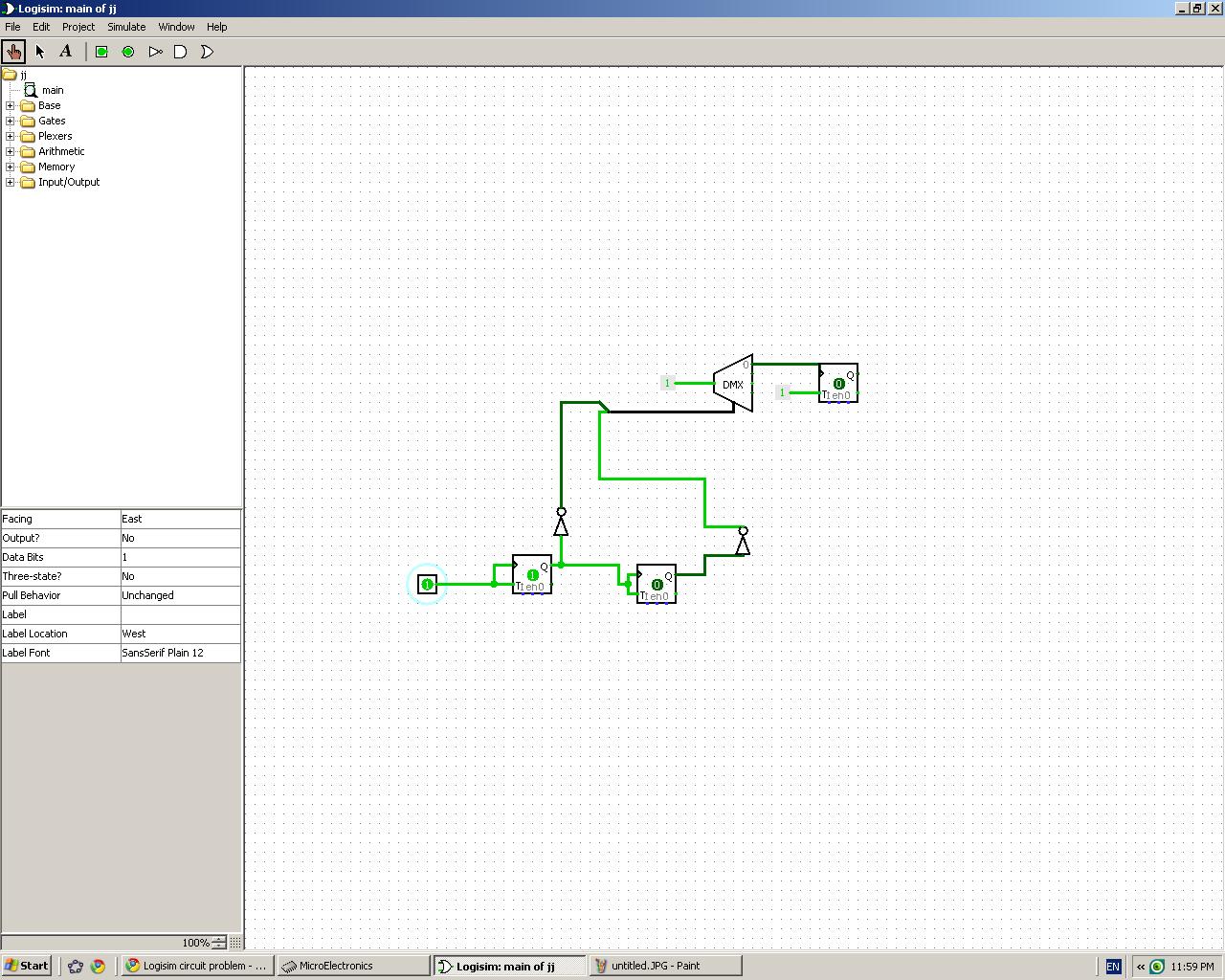Click the EN language indicator
The width and height of the screenshot is (1225, 980).
[x=1113, y=967]
